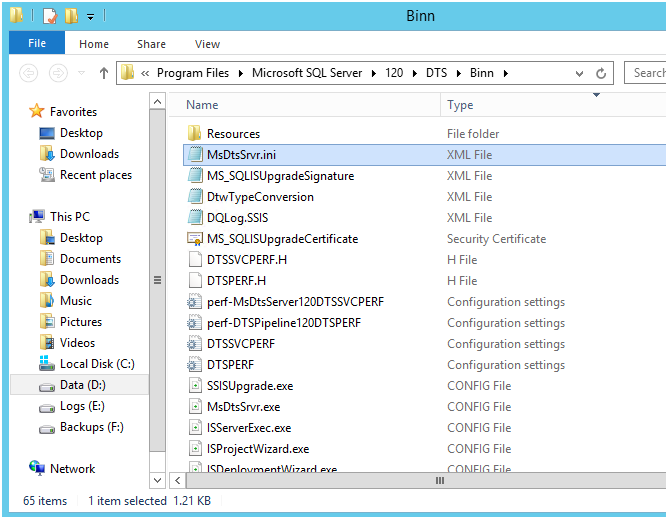Click the navigation pane scroll down arrow

coord(157,480)
